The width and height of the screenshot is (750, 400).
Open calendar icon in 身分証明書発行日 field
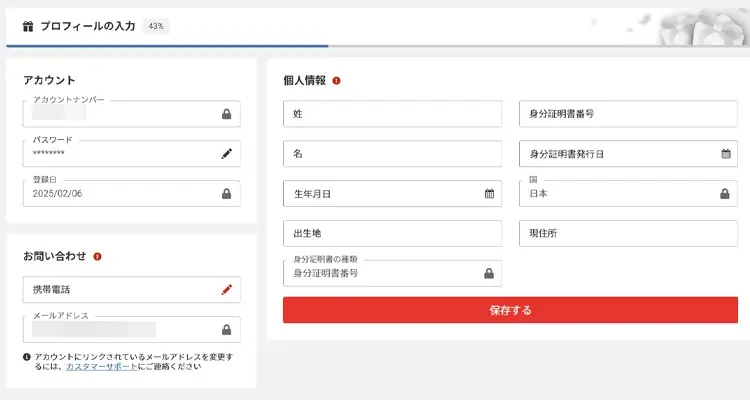(x=726, y=154)
